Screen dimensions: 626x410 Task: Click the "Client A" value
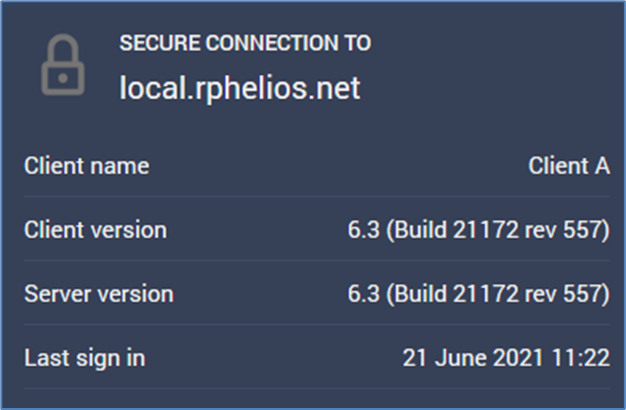(x=569, y=166)
